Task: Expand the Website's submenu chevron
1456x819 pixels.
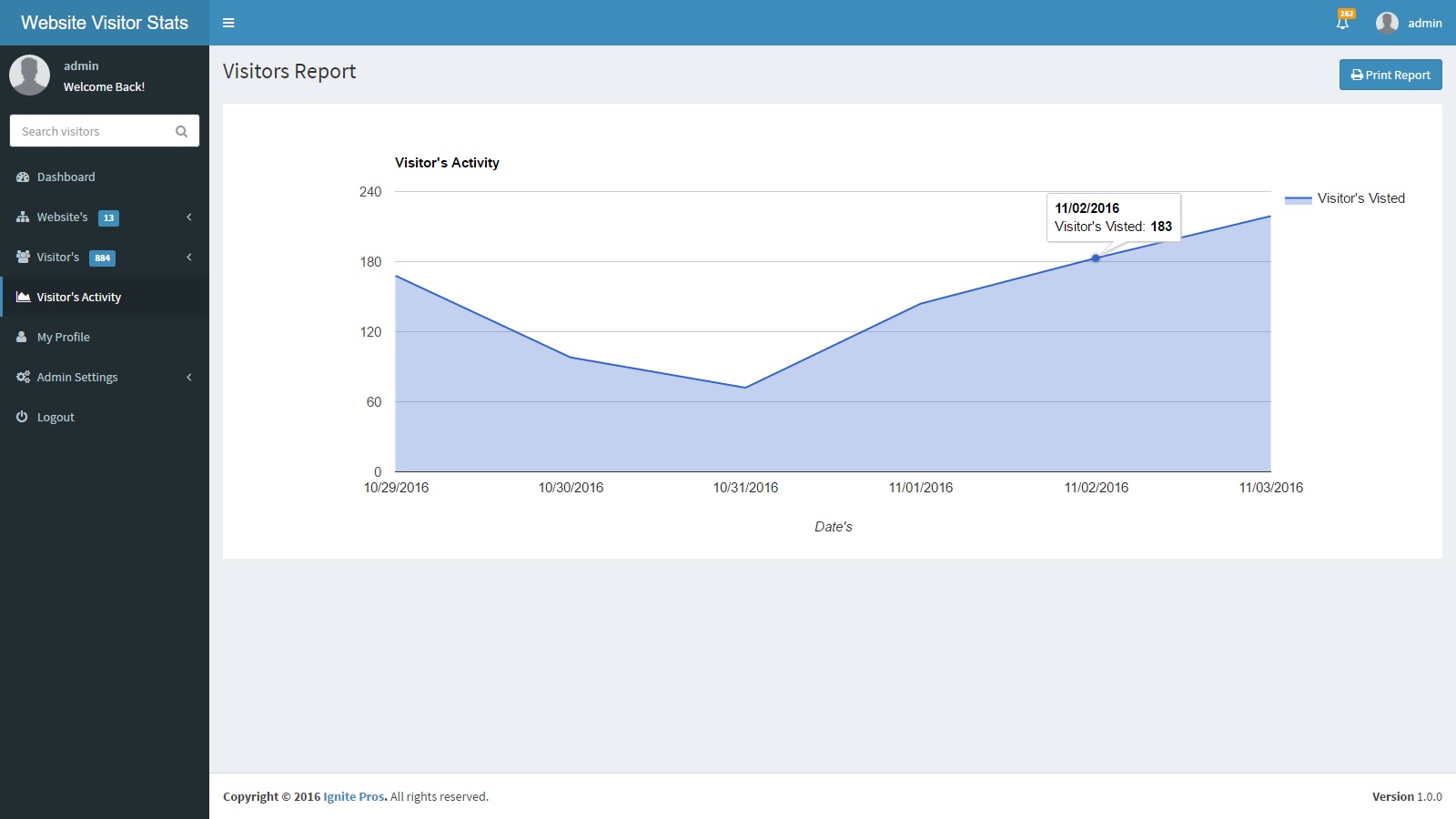Action: point(189,217)
